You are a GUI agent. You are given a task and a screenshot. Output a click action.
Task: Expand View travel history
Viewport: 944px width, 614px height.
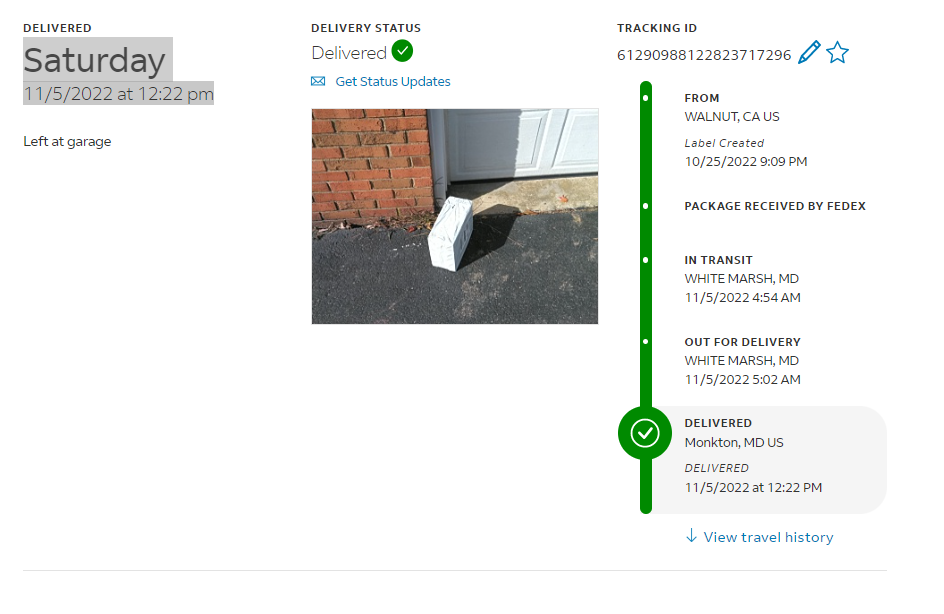[x=768, y=537]
